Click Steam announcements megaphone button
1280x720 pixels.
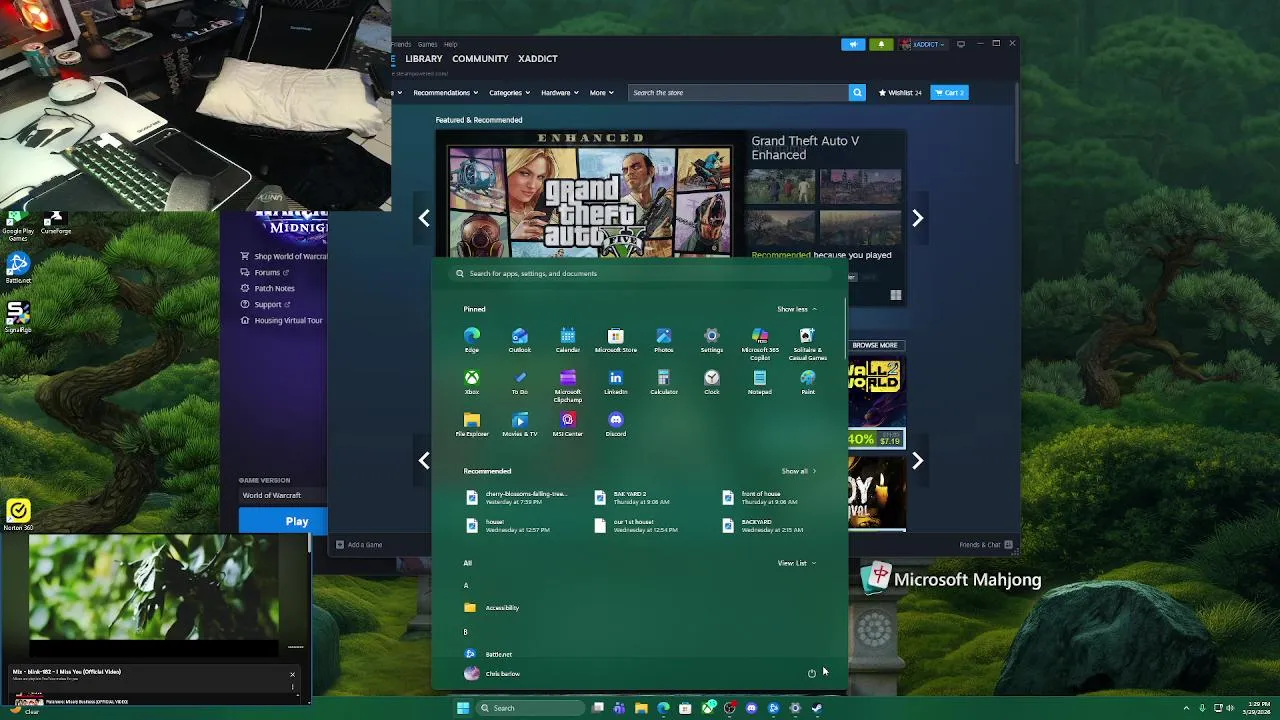853,44
